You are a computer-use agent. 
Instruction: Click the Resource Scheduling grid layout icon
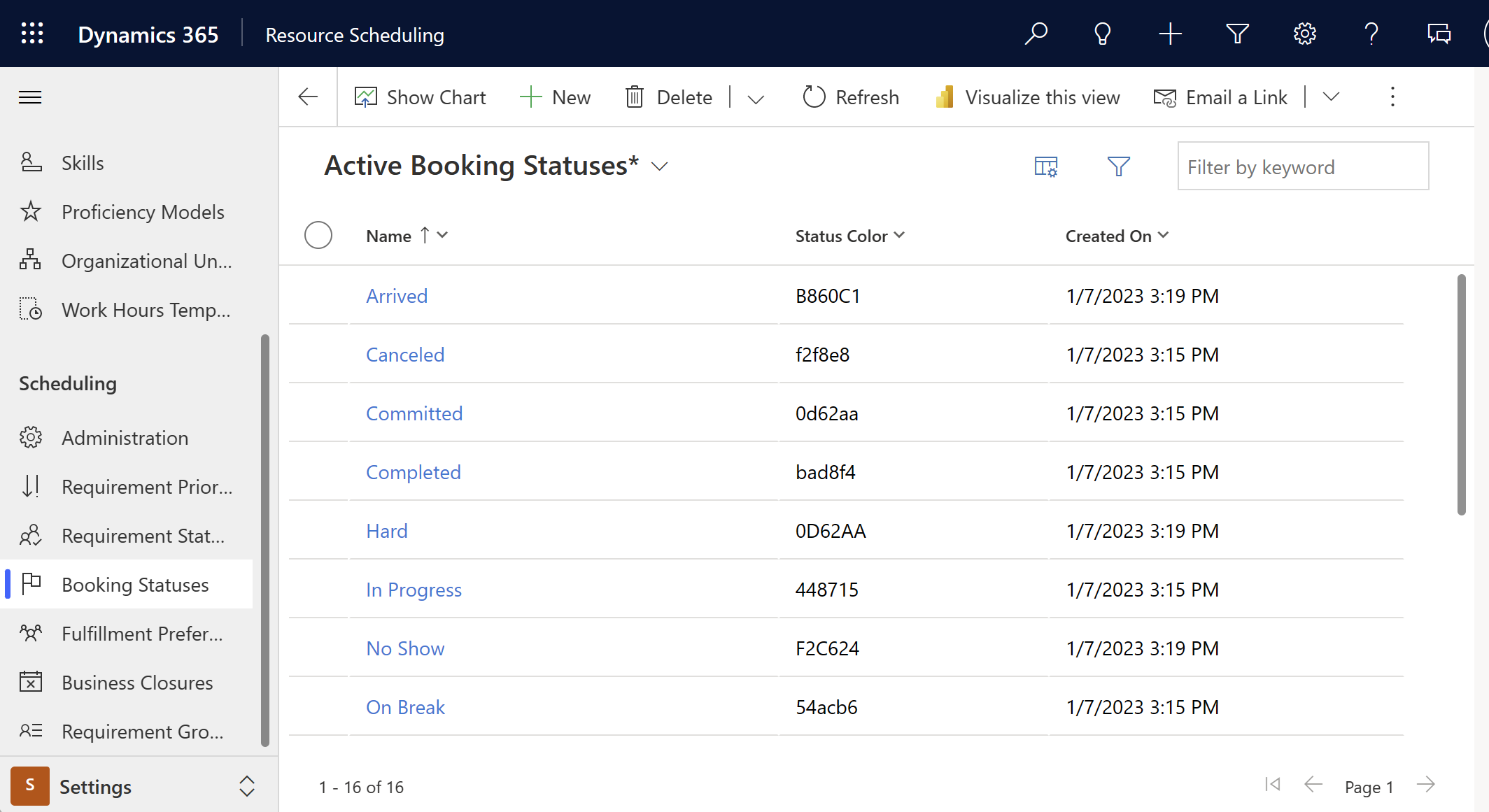click(1048, 166)
